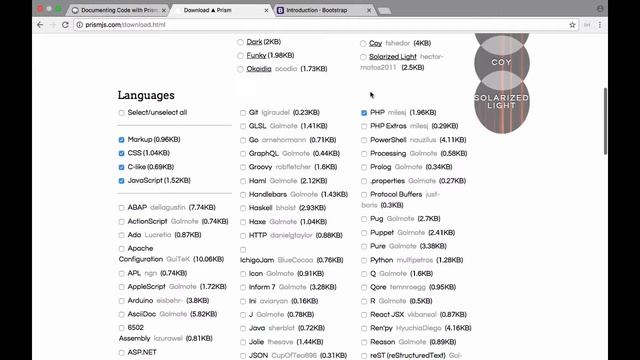Select the Coy theme radio button
The height and width of the screenshot is (360, 640).
point(363,43)
